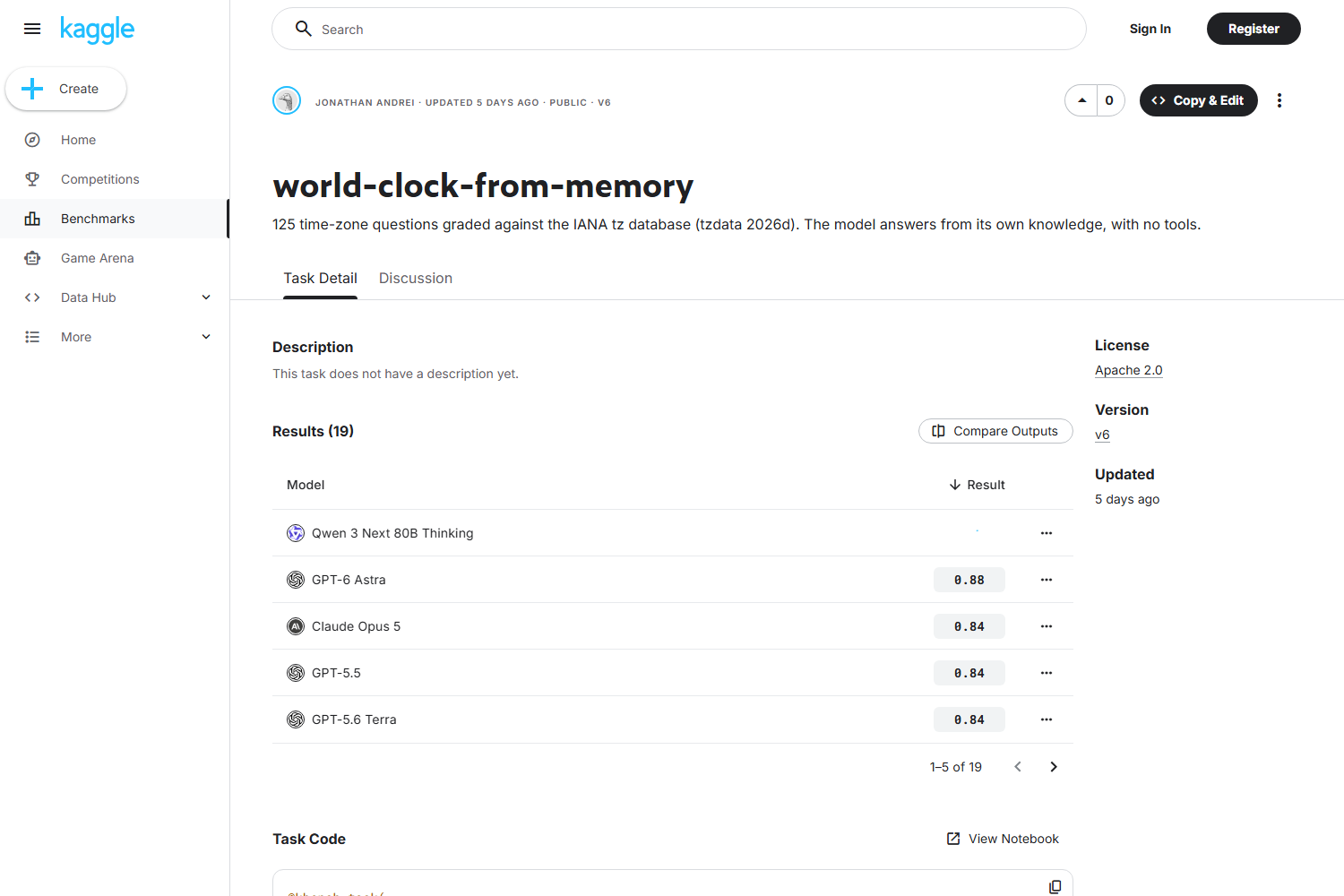Open options for GPT-6 Astra row
The height and width of the screenshot is (896, 1344).
[1046, 580]
